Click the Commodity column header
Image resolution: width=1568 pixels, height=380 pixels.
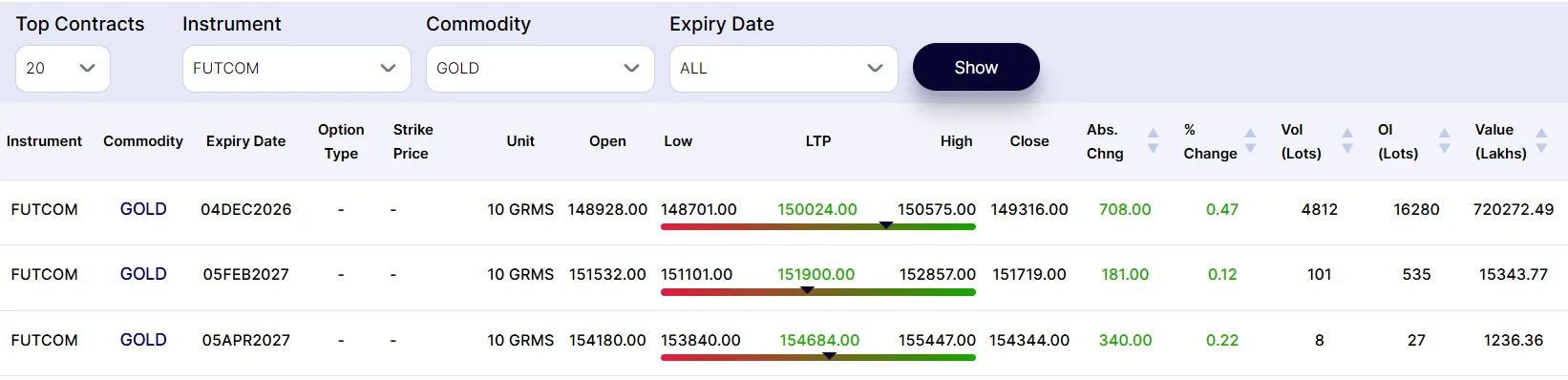point(143,141)
